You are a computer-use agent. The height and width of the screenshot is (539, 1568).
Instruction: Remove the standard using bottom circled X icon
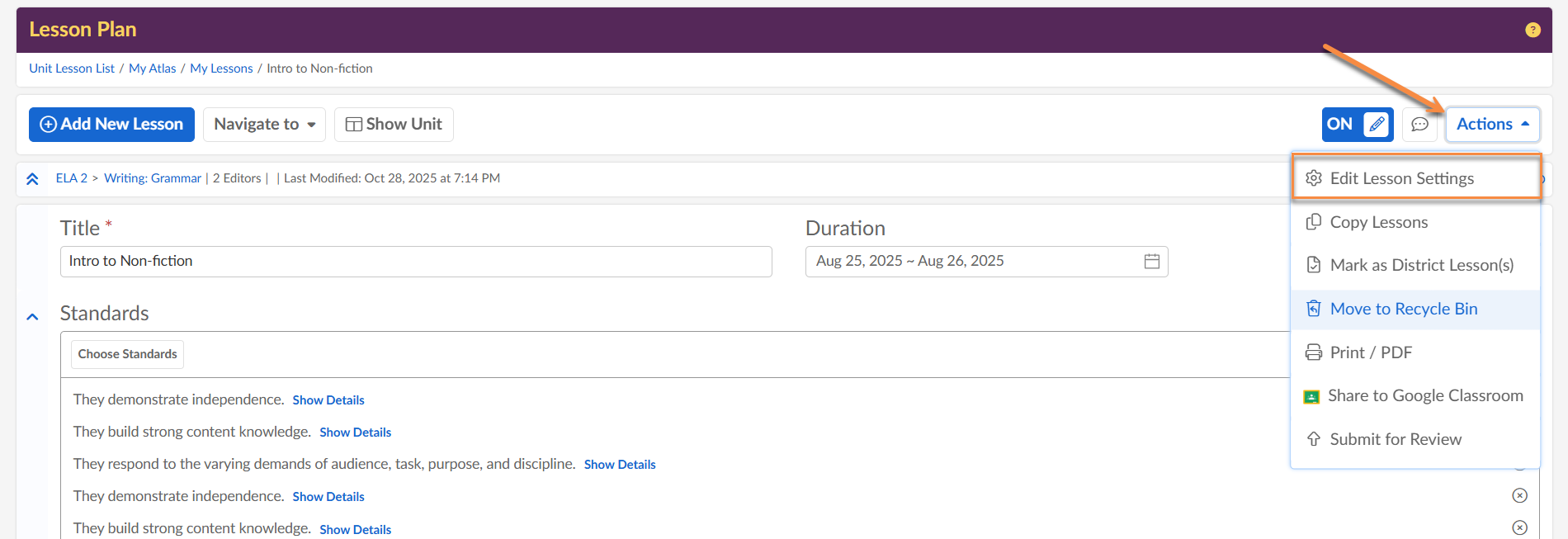[x=1519, y=527]
